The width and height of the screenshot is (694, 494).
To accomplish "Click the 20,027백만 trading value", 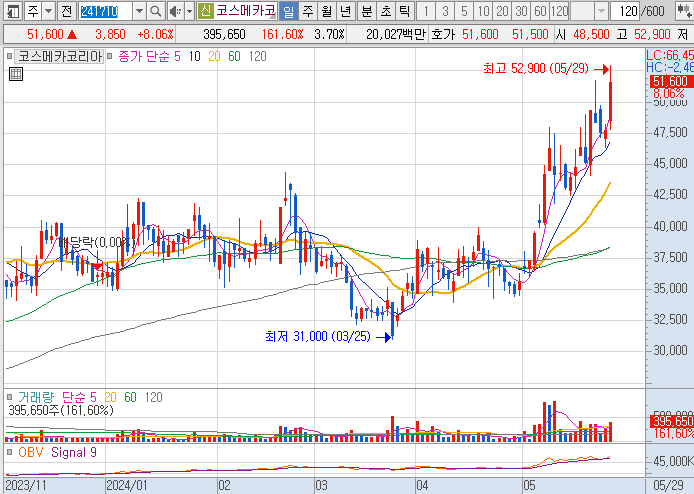I will (x=395, y=34).
